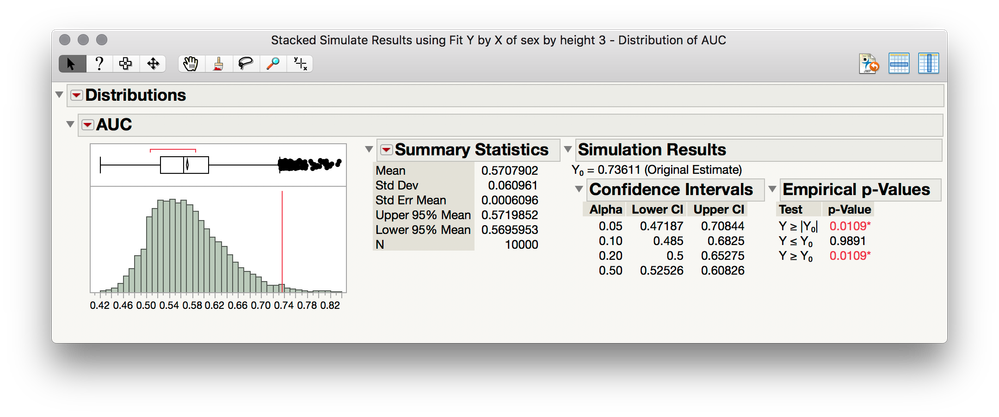Select the fat plus selection tool
The height and width of the screenshot is (417, 999).
coord(126,64)
